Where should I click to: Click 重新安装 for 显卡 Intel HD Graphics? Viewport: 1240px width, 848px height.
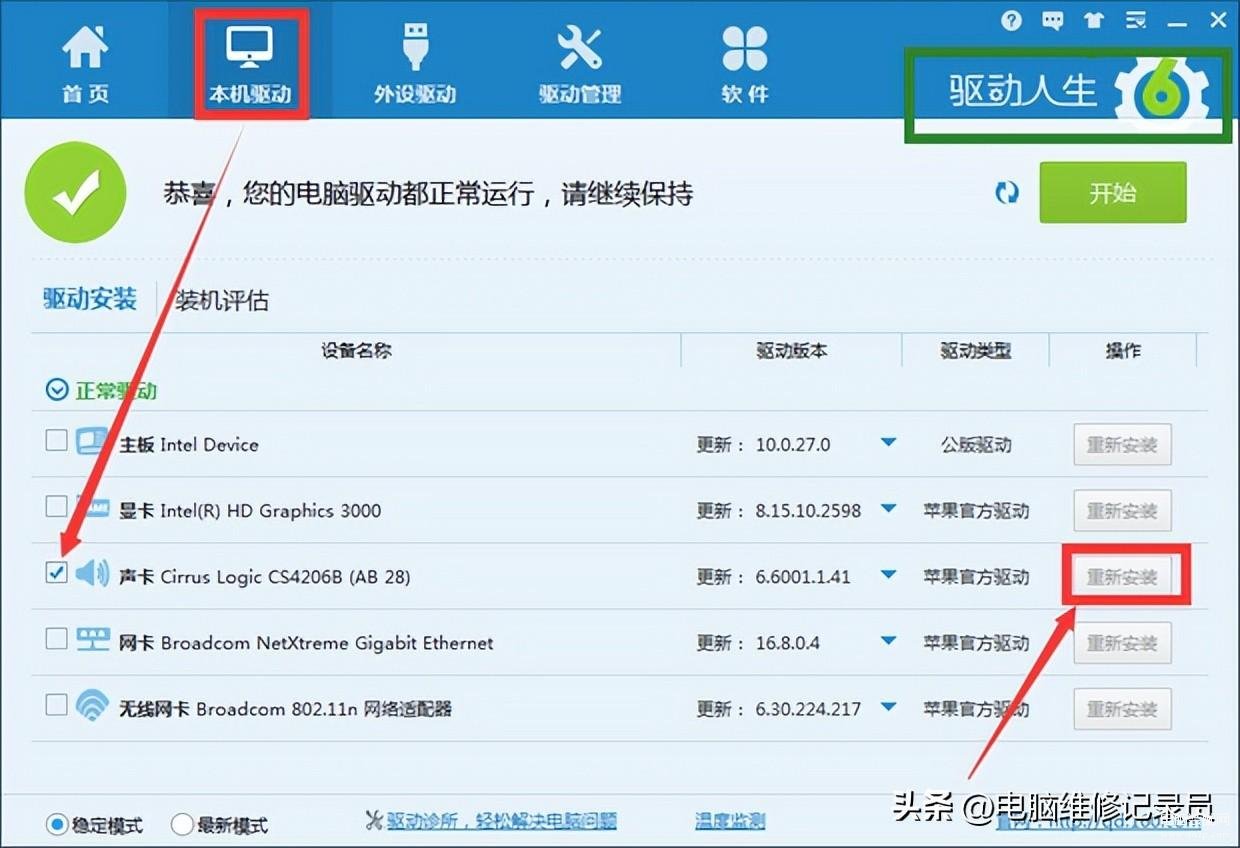(x=1122, y=510)
